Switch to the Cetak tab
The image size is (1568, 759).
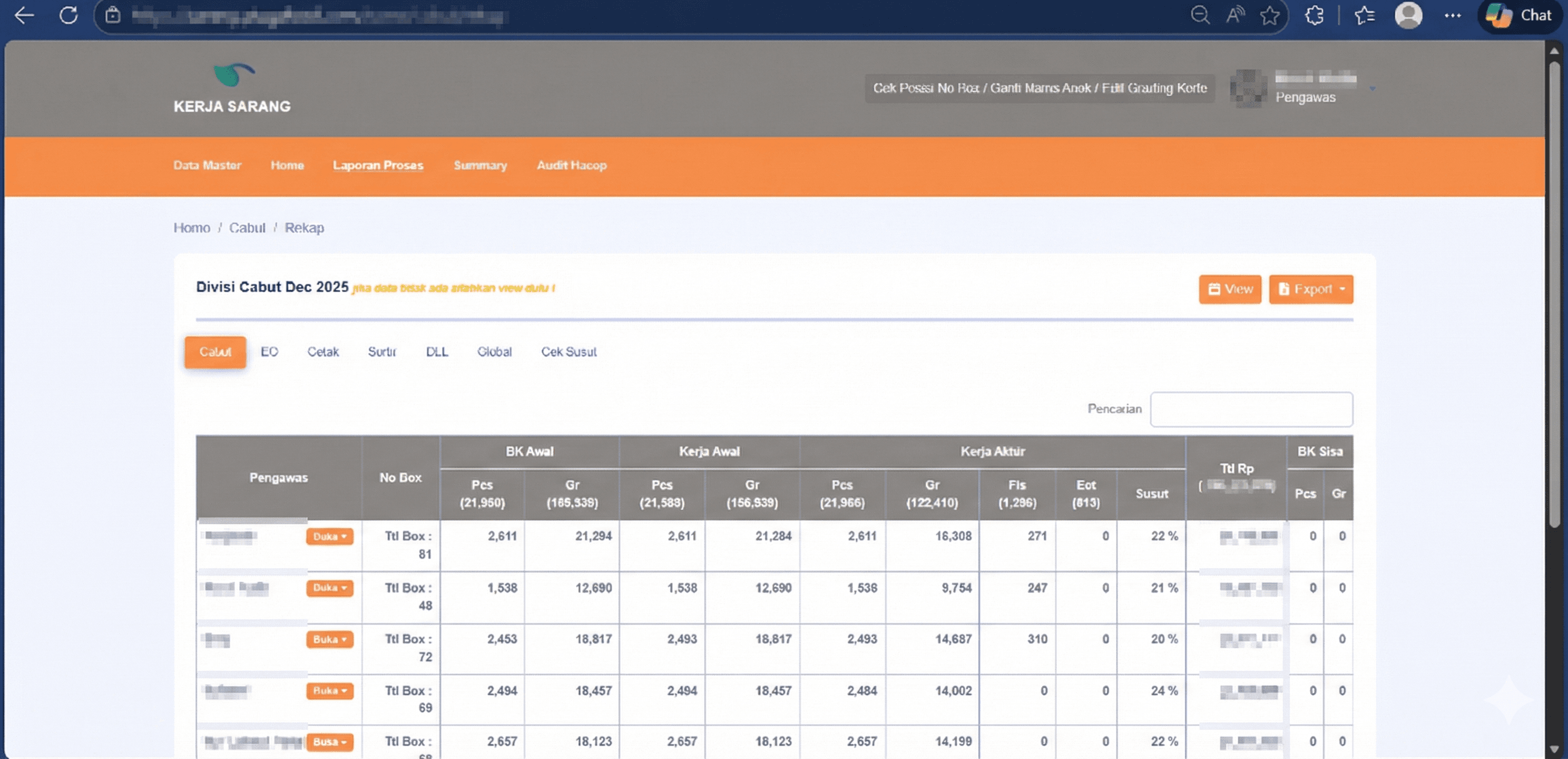323,352
